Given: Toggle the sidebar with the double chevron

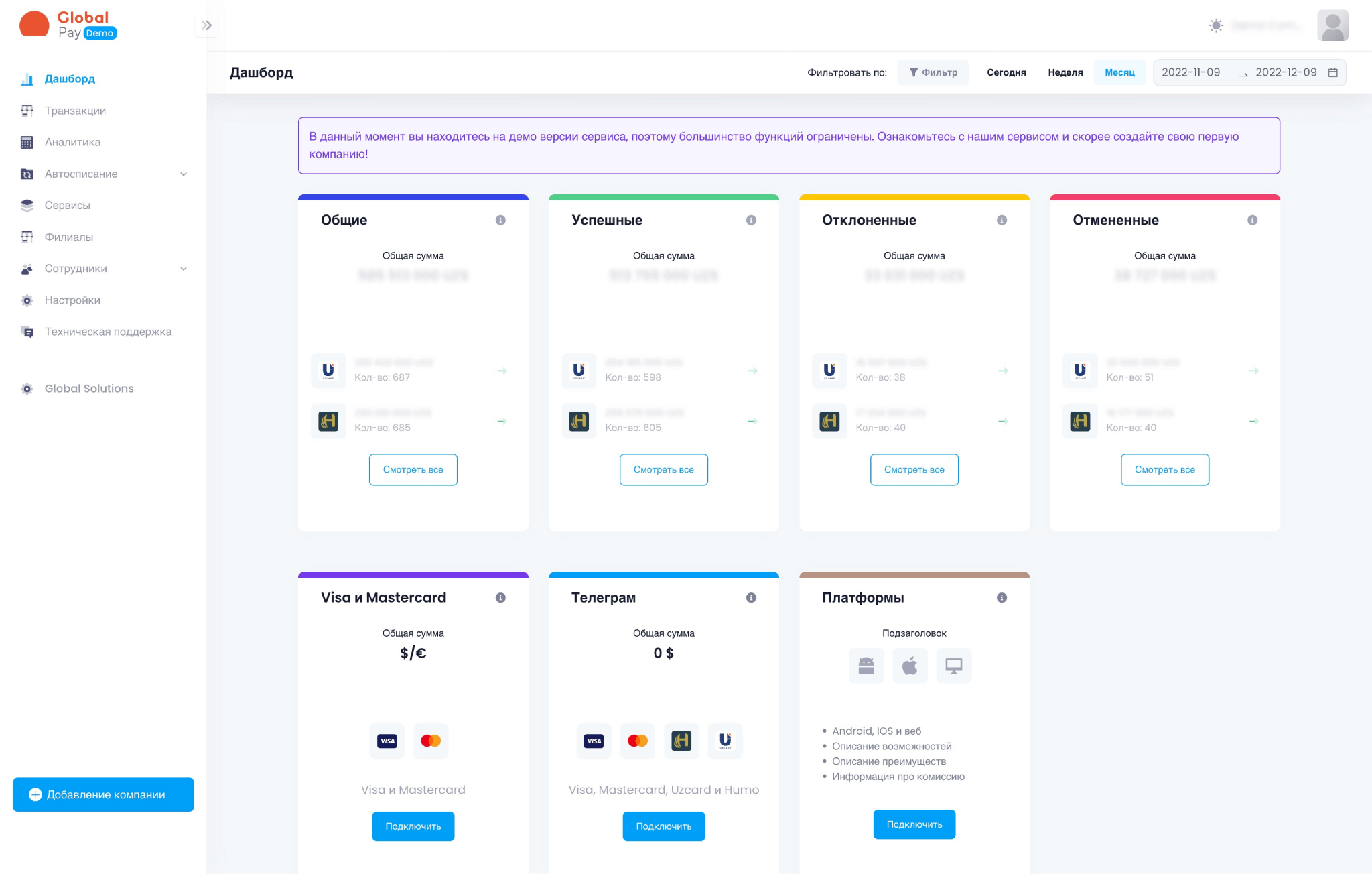Looking at the screenshot, I should point(206,25).
